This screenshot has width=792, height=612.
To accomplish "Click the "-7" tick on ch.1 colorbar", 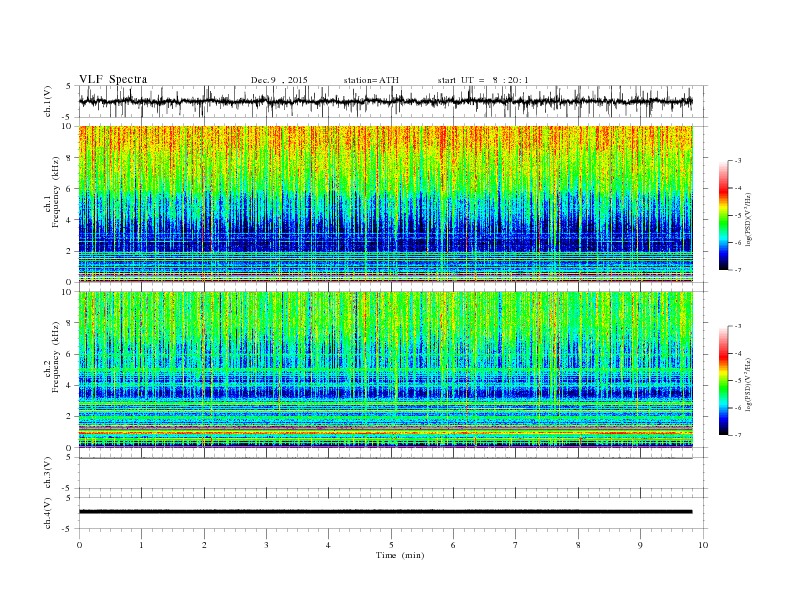I will 737,270.
